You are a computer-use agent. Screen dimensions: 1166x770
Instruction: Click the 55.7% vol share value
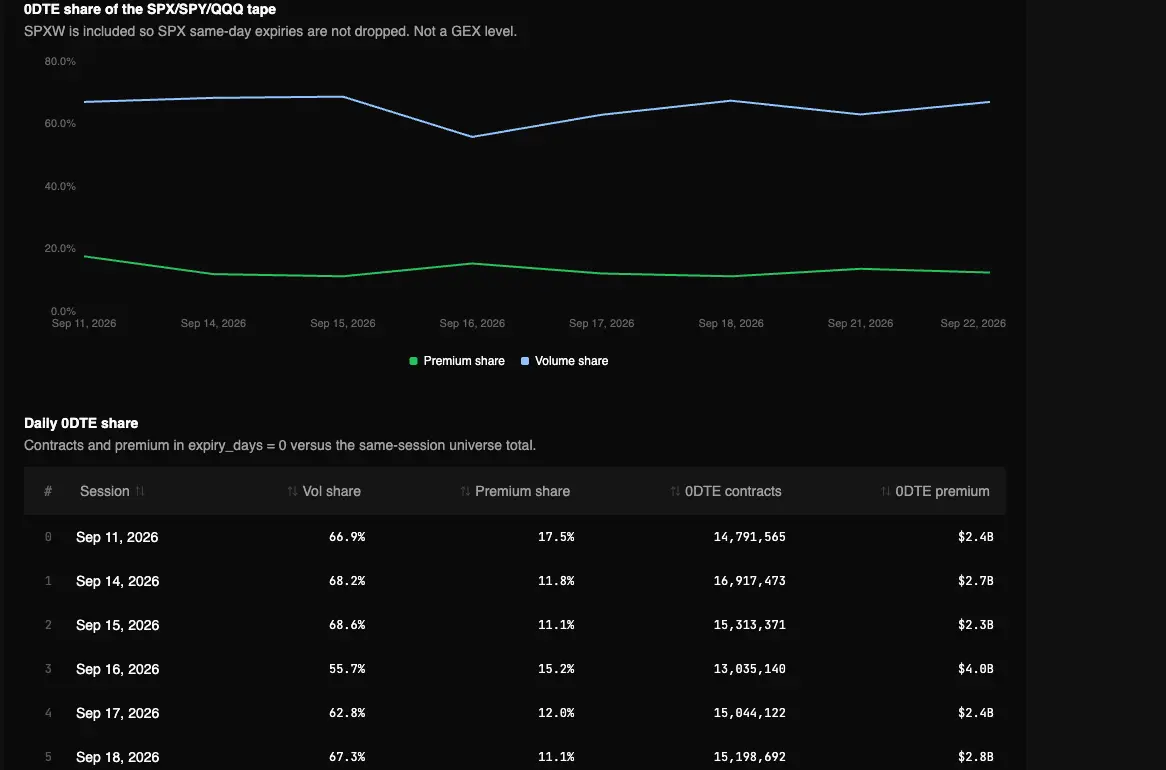(x=347, y=668)
